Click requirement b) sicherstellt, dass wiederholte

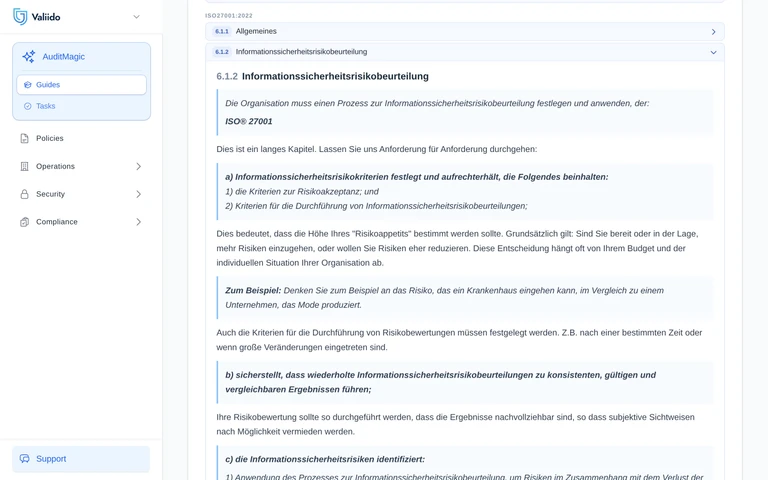pos(440,382)
